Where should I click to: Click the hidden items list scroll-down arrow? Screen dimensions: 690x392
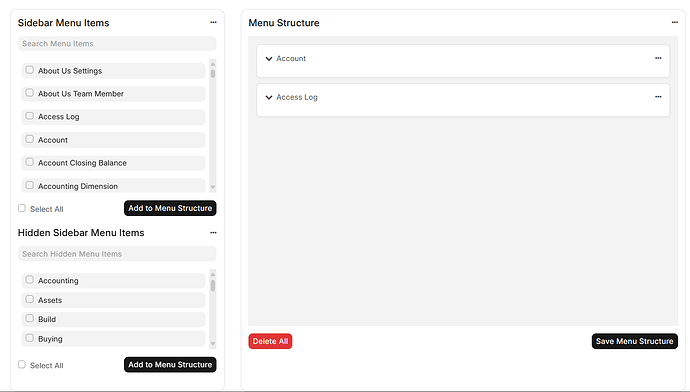click(x=213, y=344)
